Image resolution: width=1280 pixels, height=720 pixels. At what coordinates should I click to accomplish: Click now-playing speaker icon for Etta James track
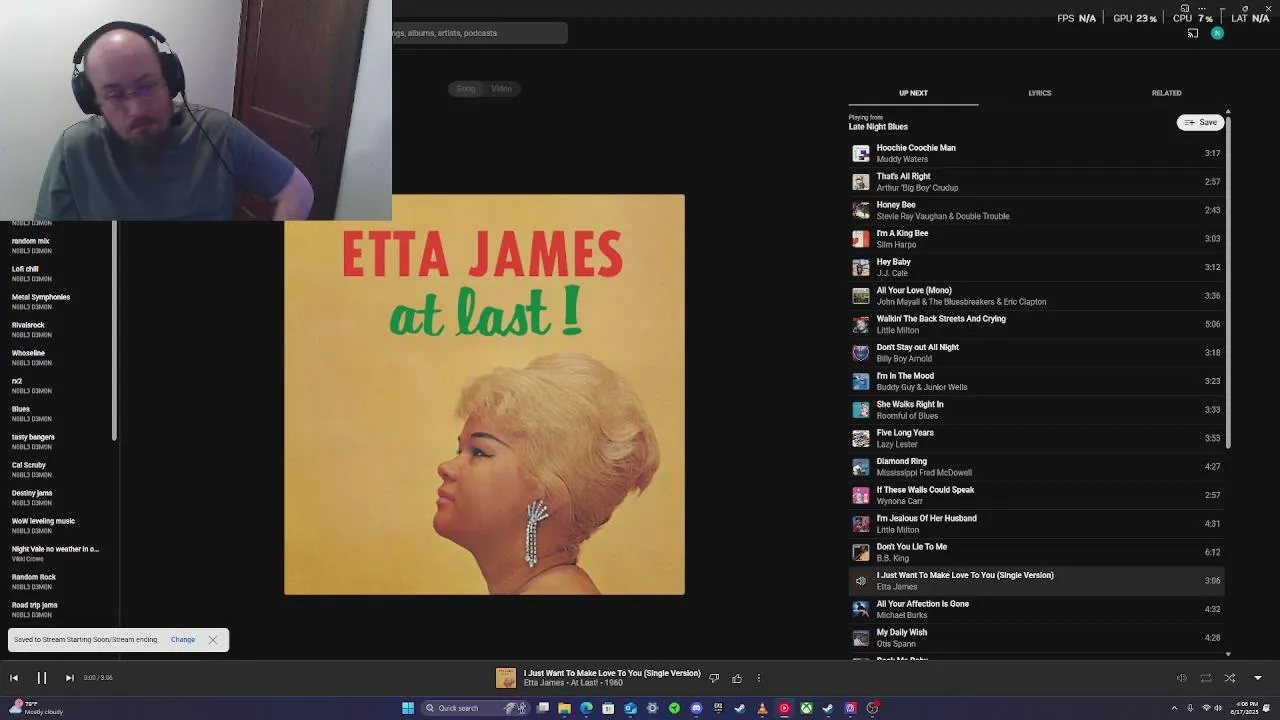point(860,581)
